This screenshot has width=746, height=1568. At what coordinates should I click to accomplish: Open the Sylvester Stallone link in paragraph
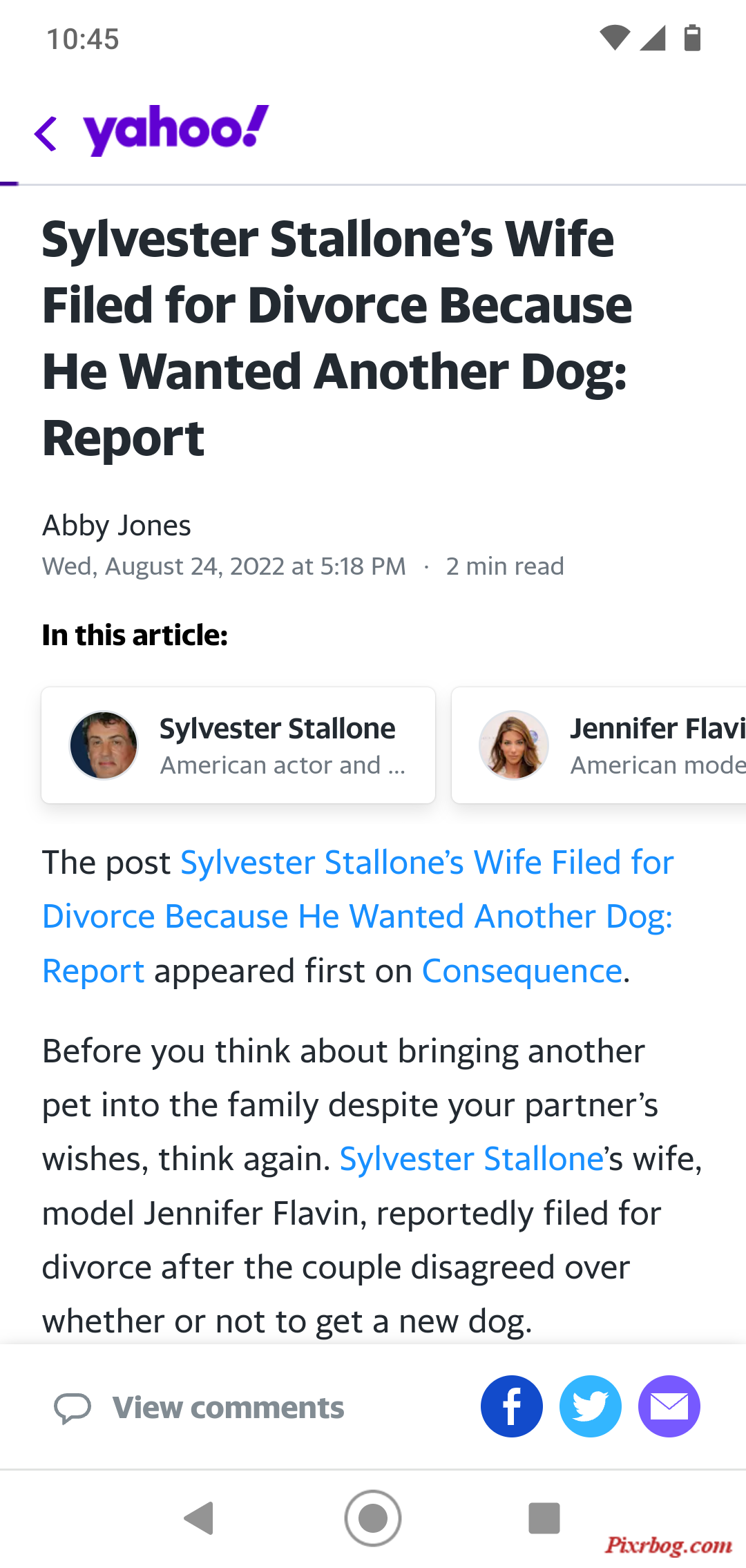472,1159
